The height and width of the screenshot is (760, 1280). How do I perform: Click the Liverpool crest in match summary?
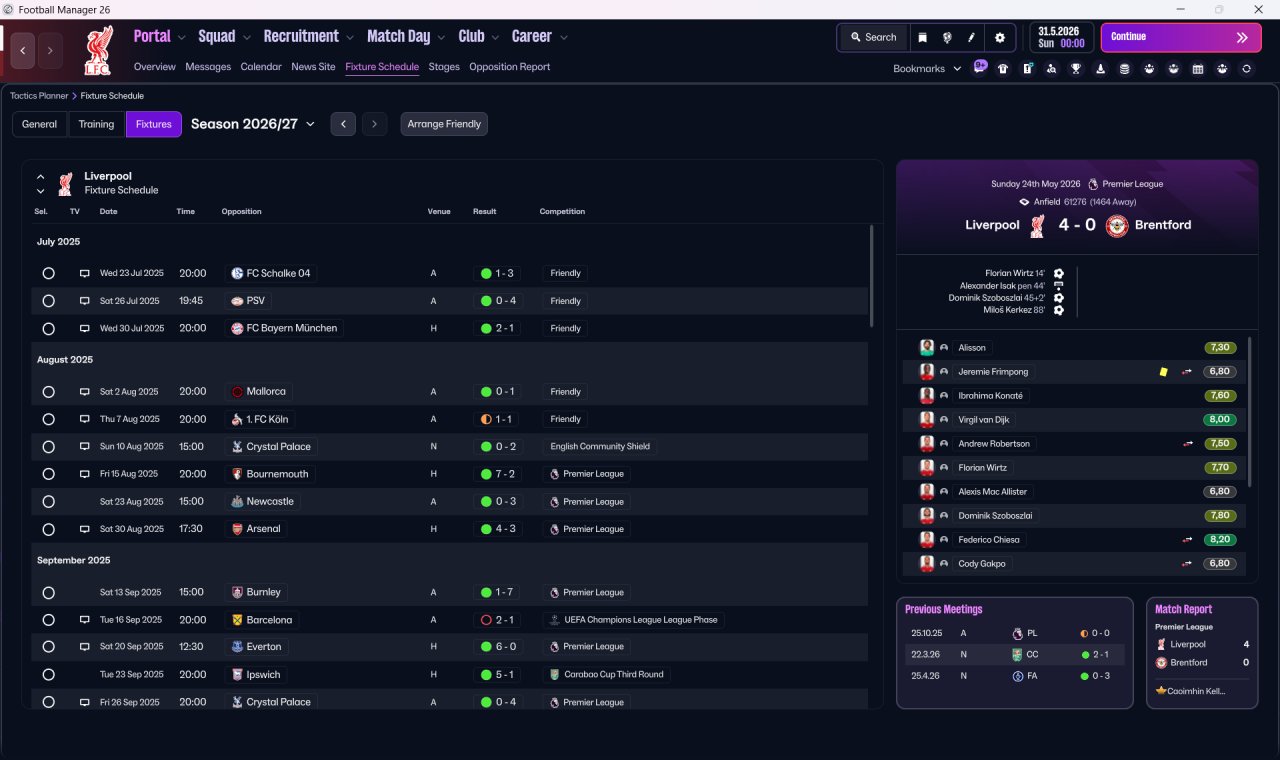[1038, 225]
